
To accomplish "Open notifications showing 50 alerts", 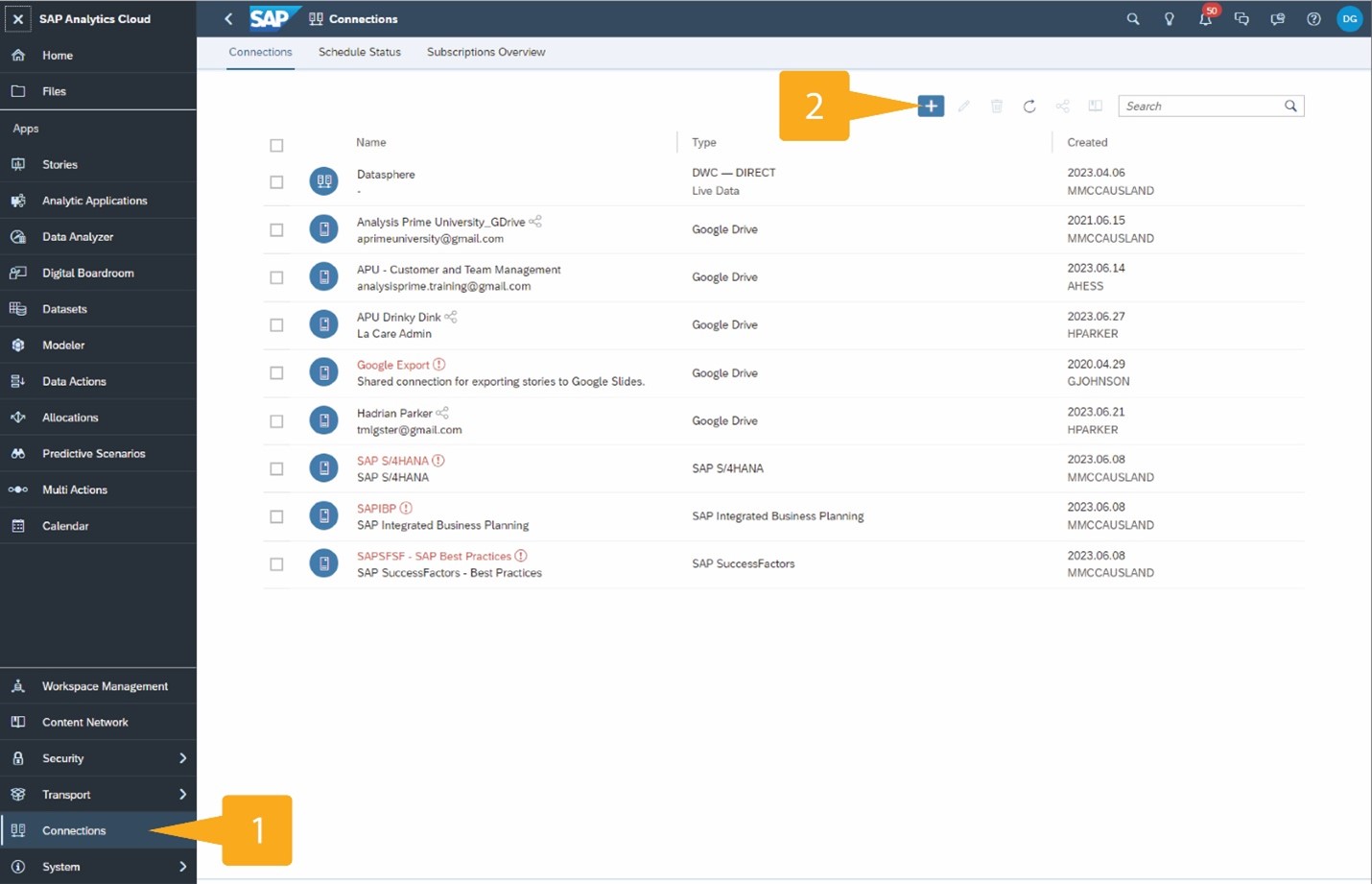I will [x=1205, y=18].
